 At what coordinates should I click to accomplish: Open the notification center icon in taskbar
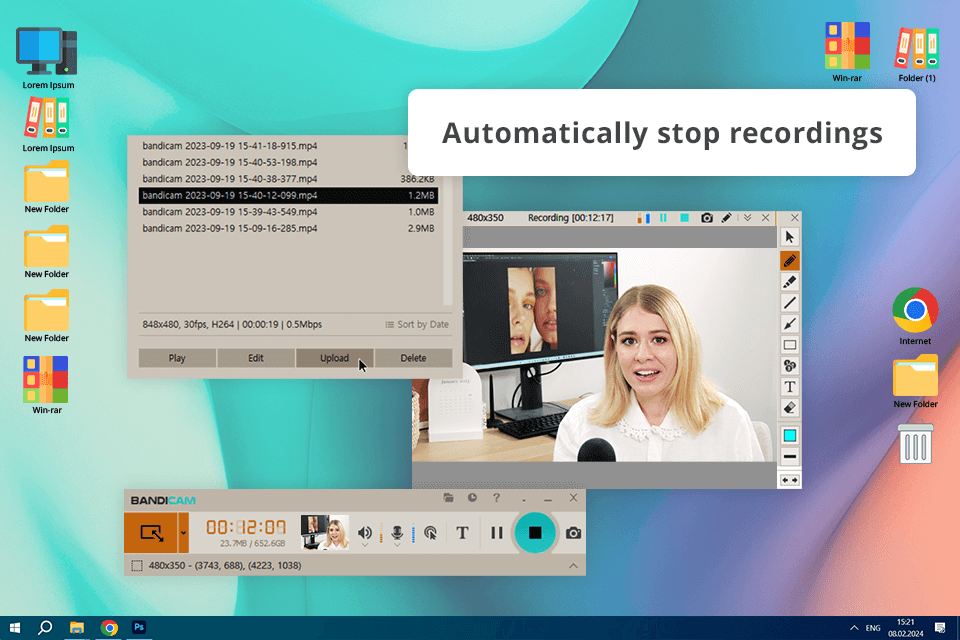[x=940, y=628]
